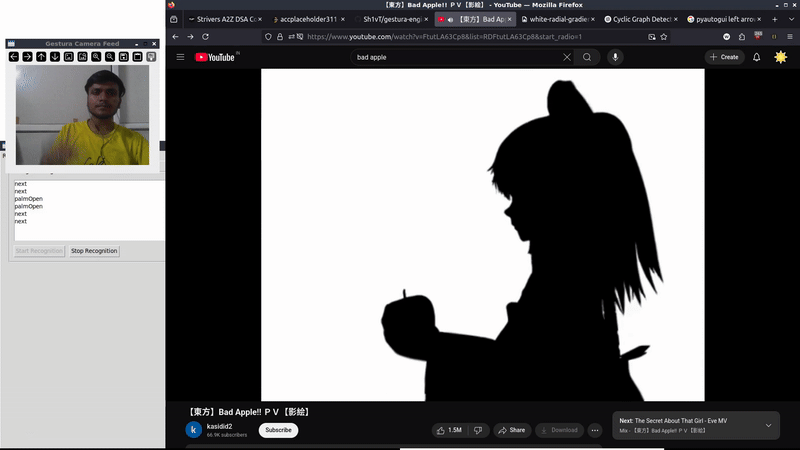Click Firefox forward arrow
Screen dimensions: 800x450
(190, 37)
